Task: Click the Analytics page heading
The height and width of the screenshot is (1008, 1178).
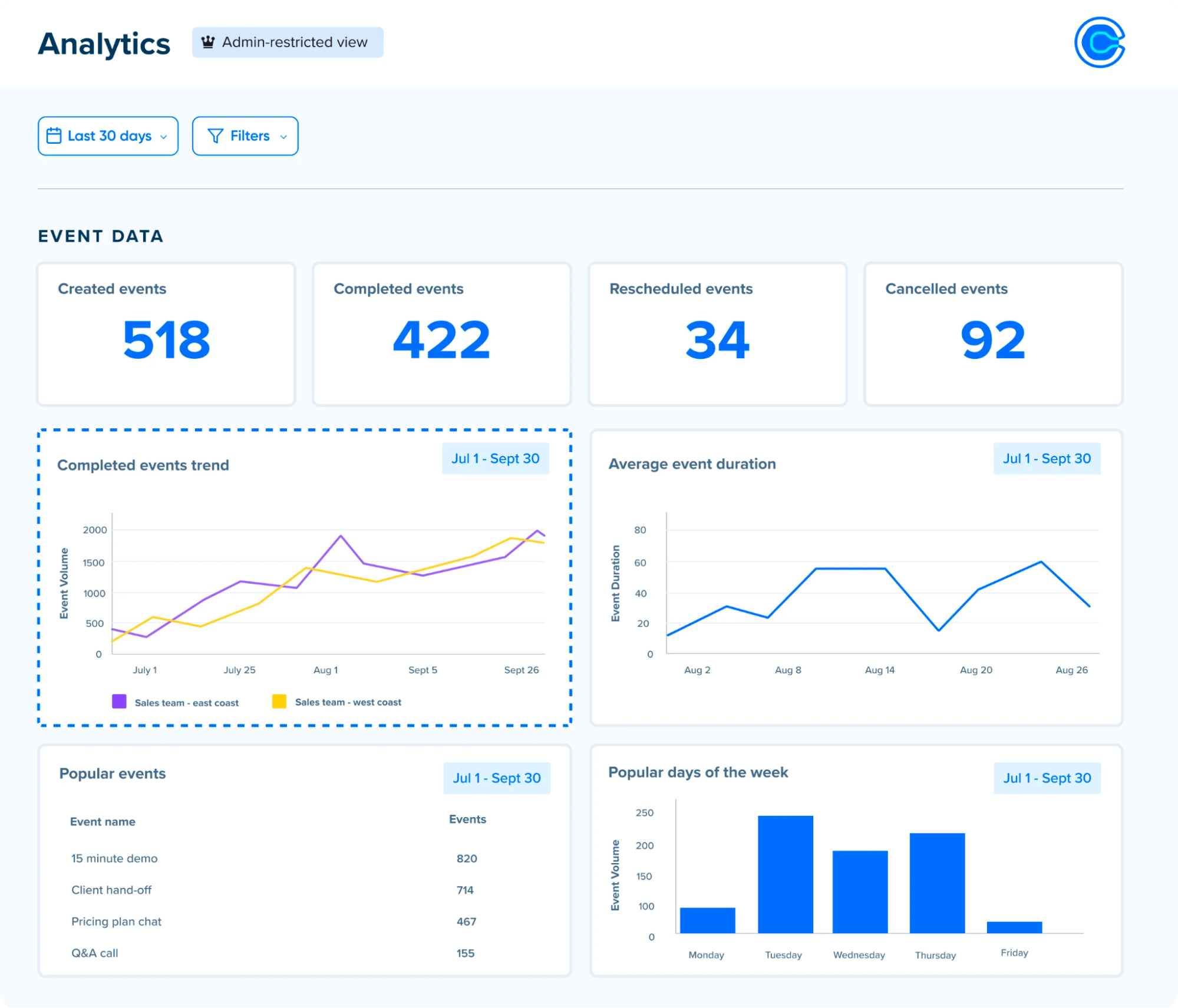Action: 104,44
